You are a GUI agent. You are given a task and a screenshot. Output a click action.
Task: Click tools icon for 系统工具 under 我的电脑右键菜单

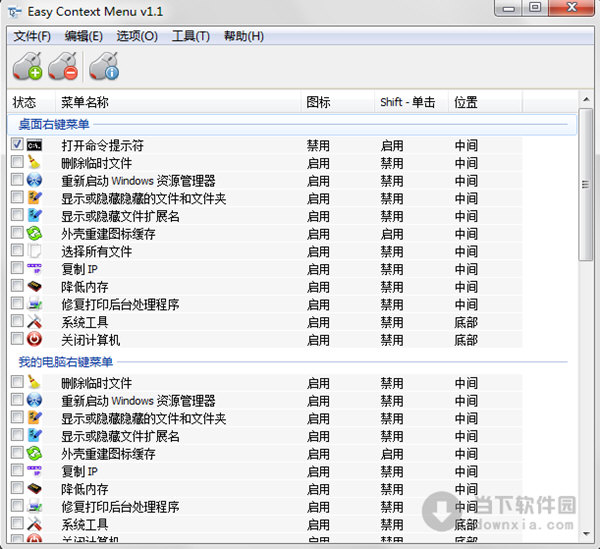(34, 524)
